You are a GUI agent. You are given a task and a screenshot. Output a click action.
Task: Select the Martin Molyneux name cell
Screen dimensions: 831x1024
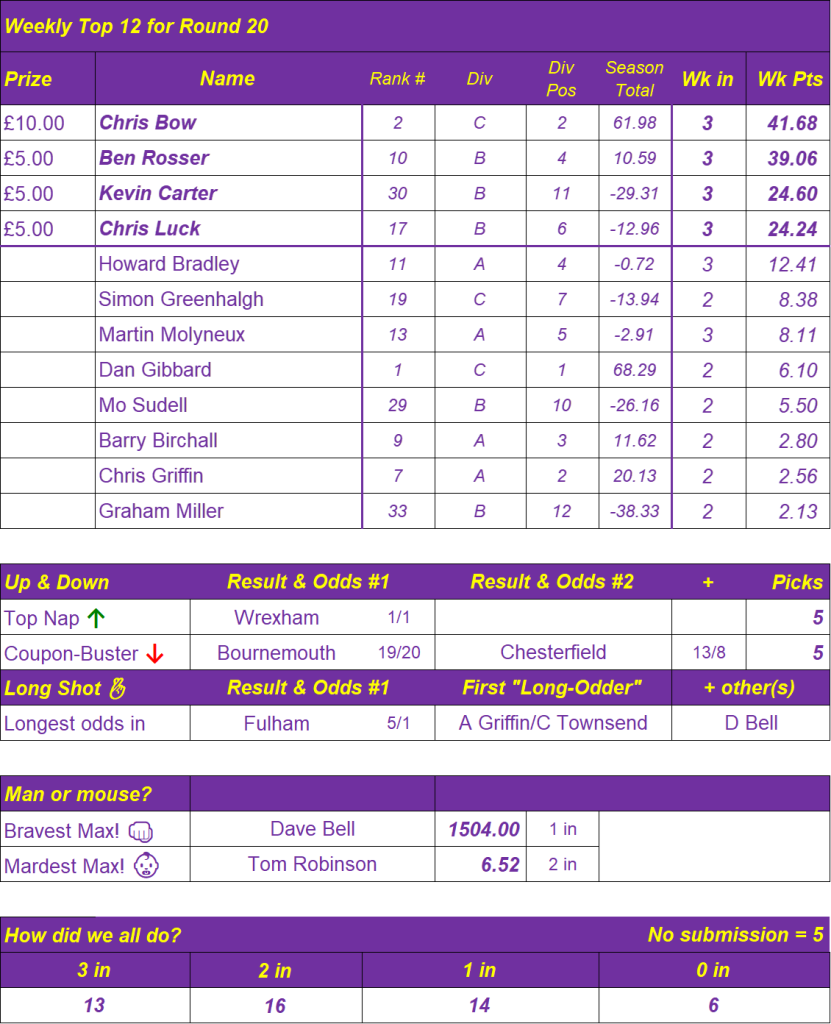click(x=229, y=334)
